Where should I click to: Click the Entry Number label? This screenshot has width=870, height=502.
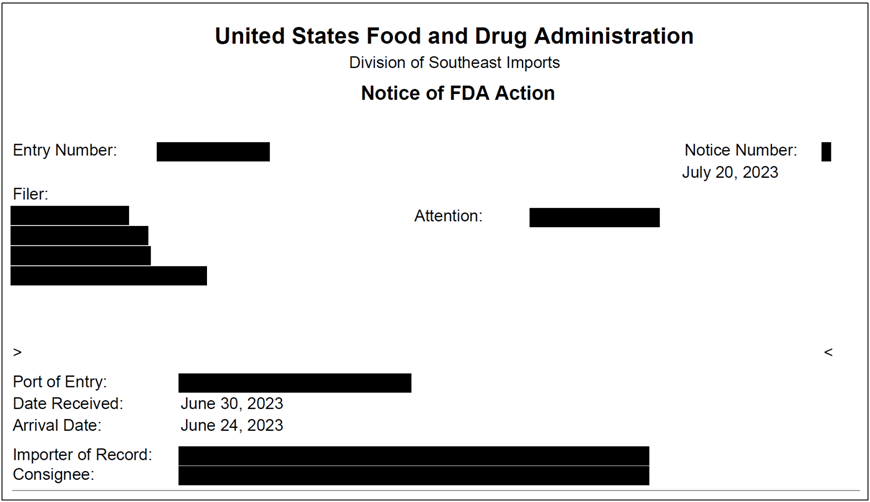65,150
